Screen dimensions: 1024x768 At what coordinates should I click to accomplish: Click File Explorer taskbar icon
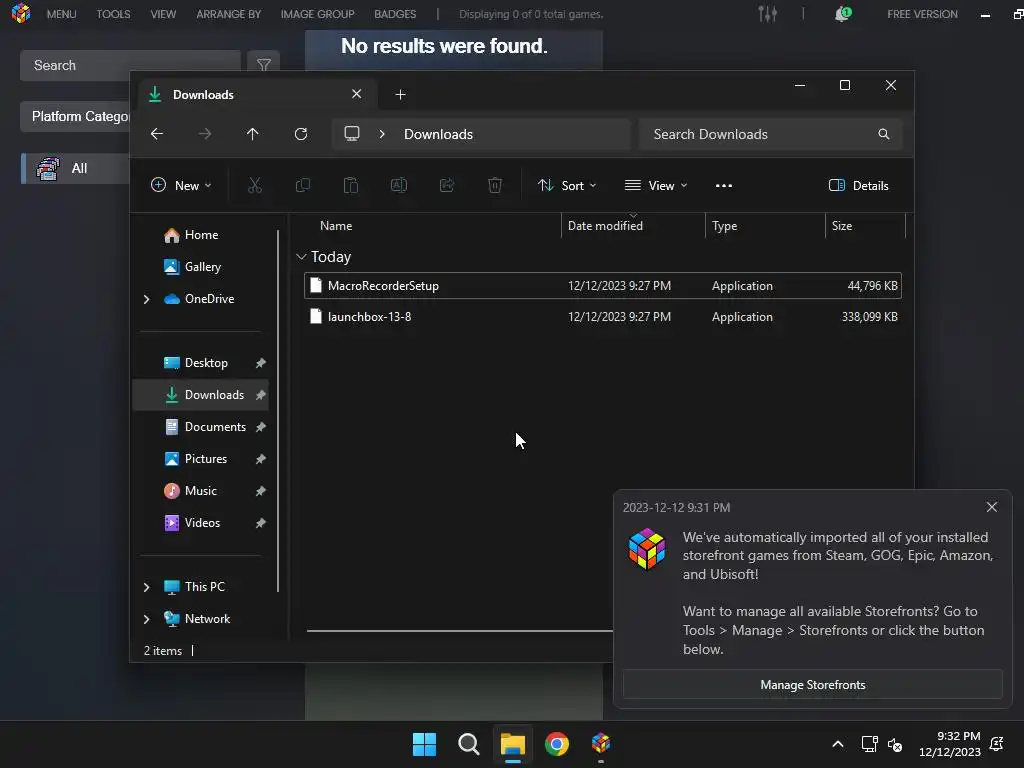click(x=513, y=744)
